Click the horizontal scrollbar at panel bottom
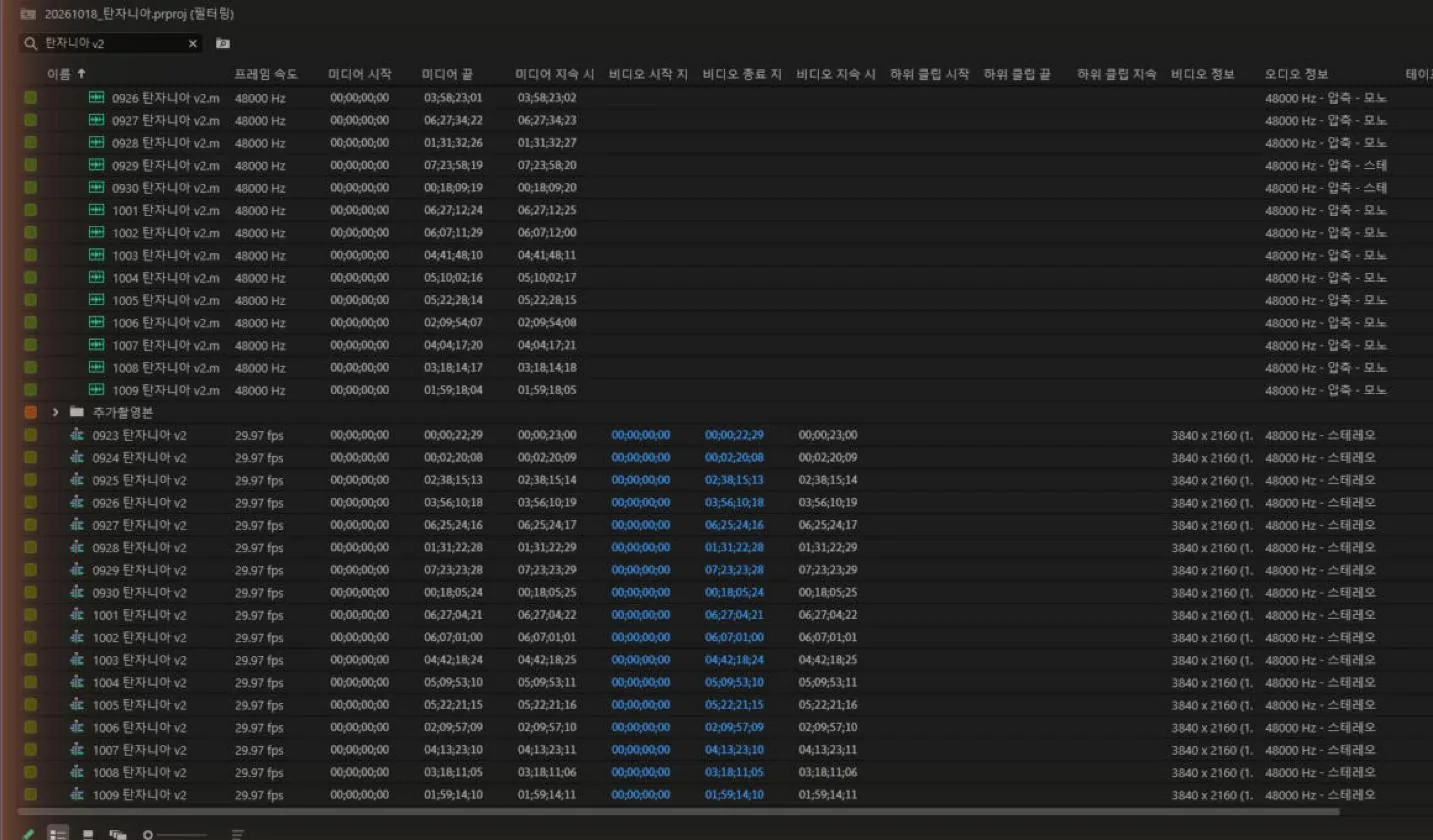 point(678,813)
